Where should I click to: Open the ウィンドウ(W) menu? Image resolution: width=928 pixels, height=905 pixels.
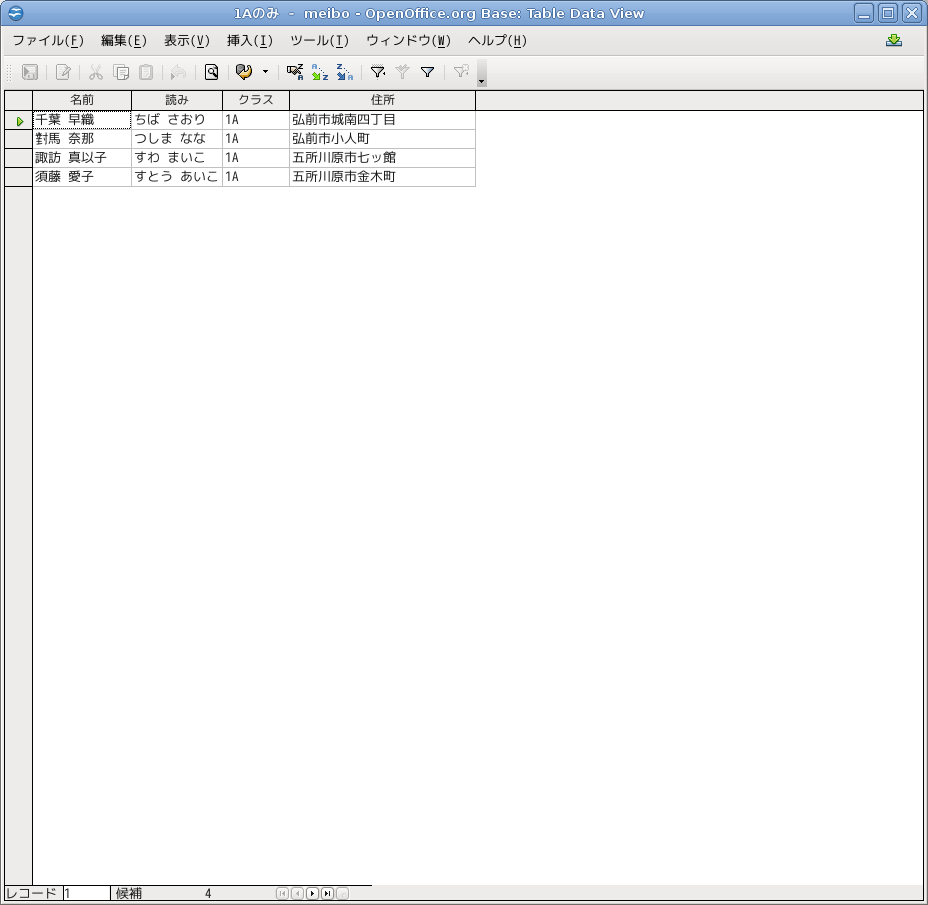408,41
